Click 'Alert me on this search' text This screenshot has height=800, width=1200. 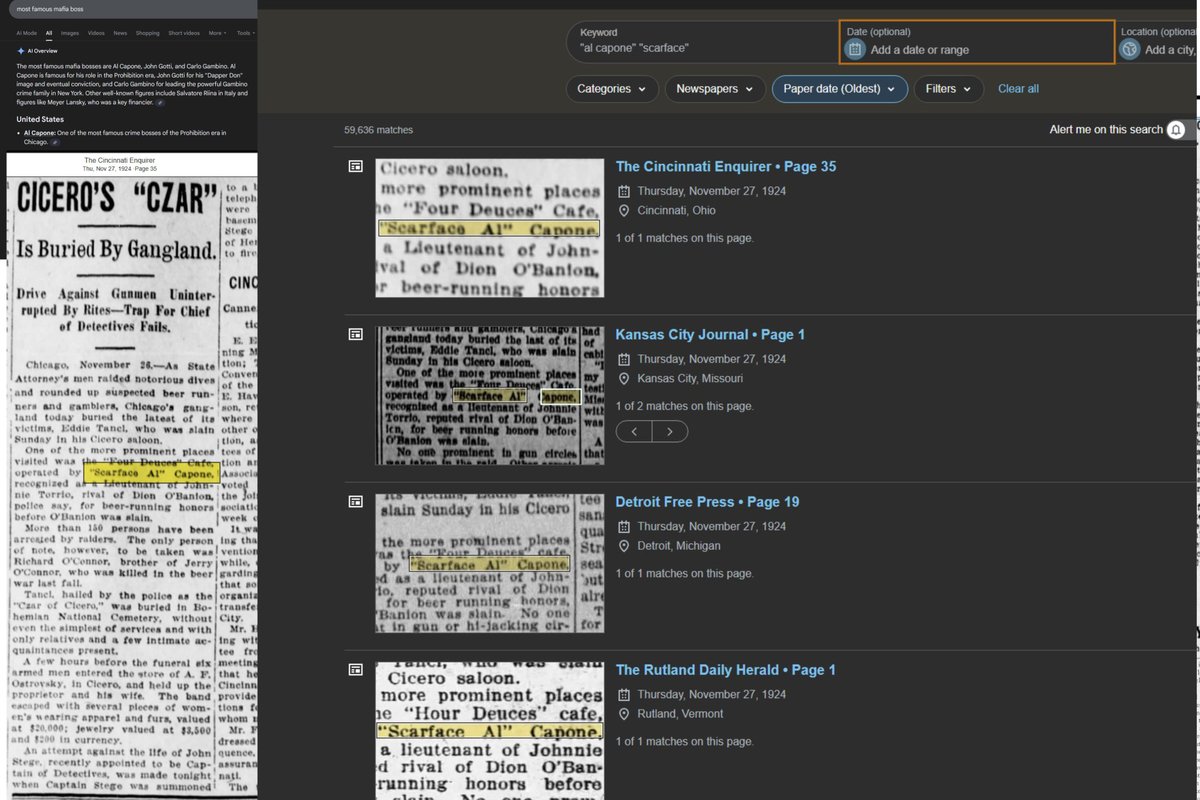coord(1106,130)
